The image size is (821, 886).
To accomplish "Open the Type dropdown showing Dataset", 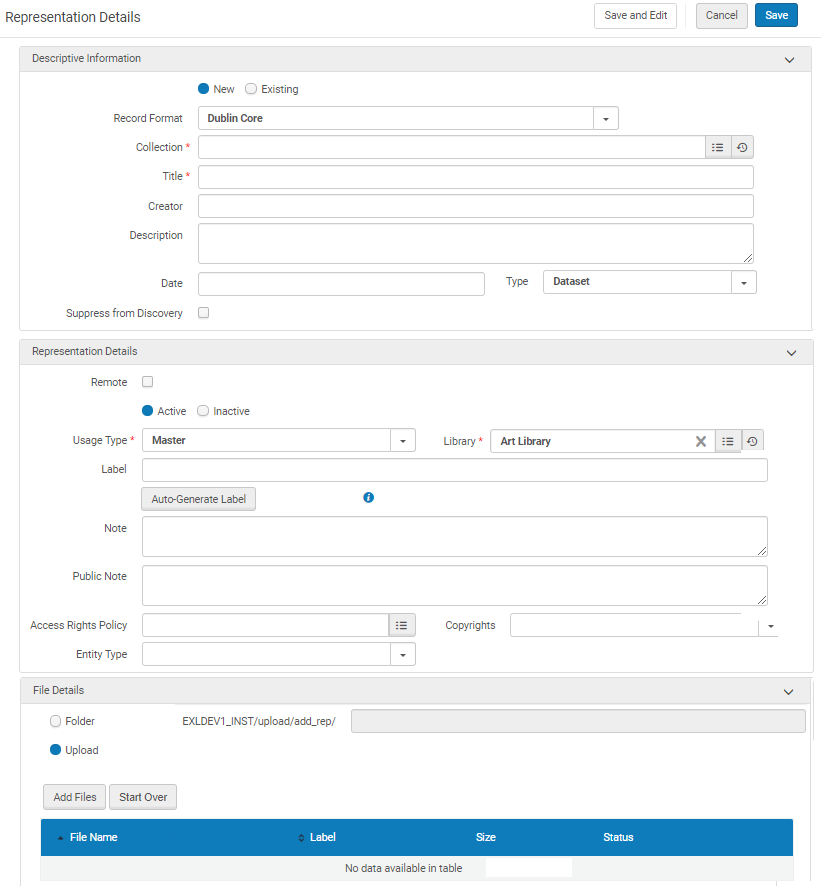I will (x=744, y=283).
